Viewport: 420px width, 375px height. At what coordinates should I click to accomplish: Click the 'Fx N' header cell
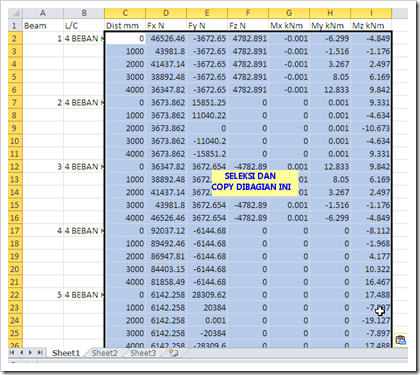(166, 26)
